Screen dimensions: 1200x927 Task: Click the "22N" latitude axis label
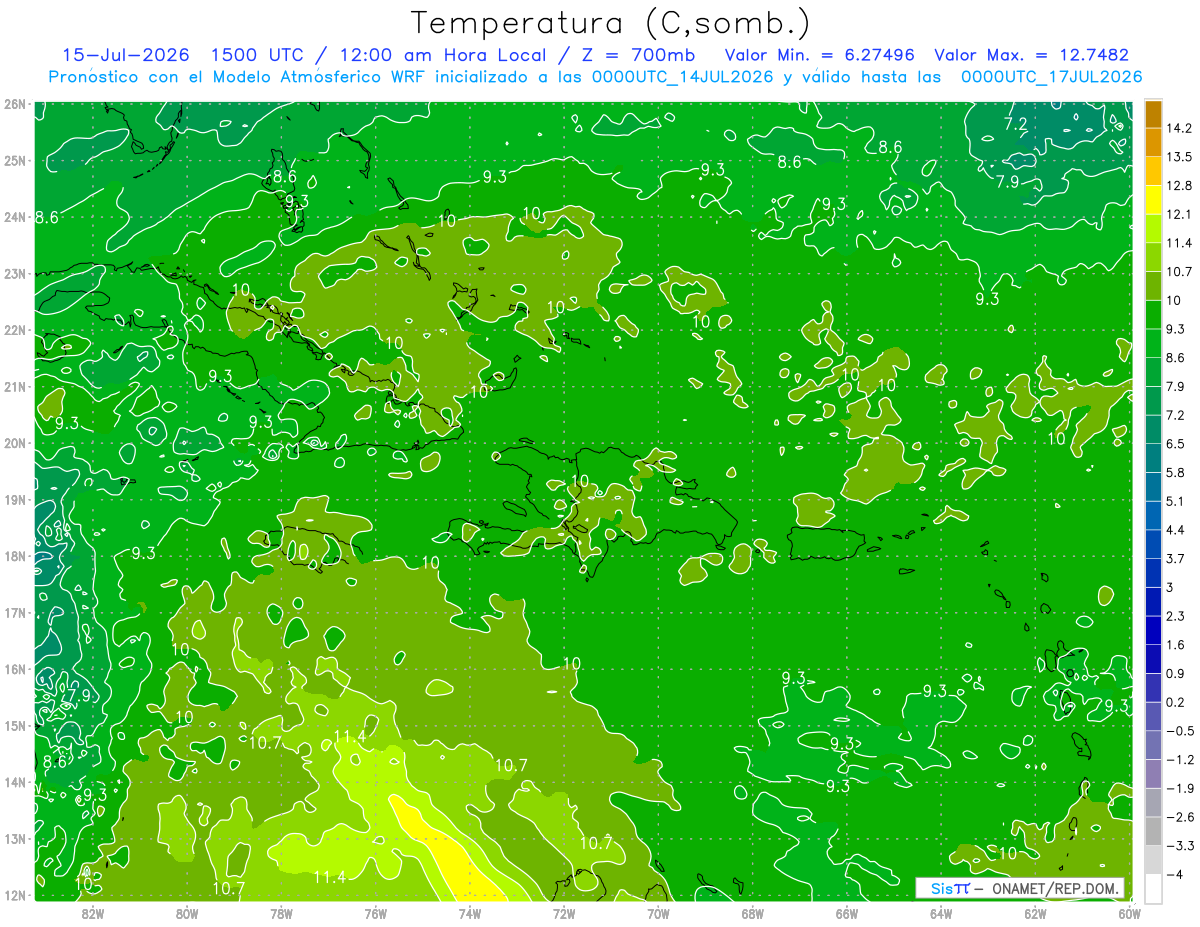(15, 330)
